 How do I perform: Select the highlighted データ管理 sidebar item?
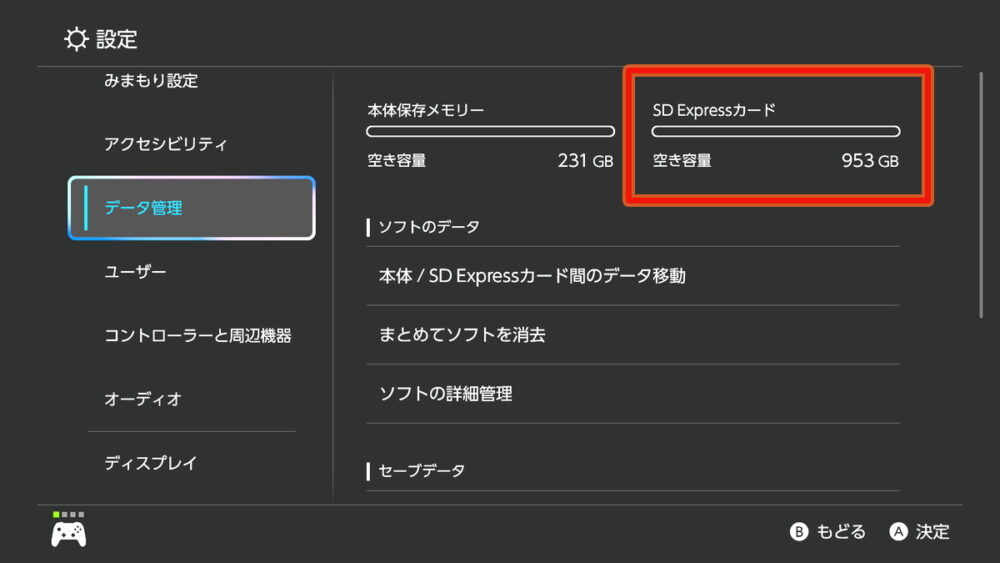191,208
